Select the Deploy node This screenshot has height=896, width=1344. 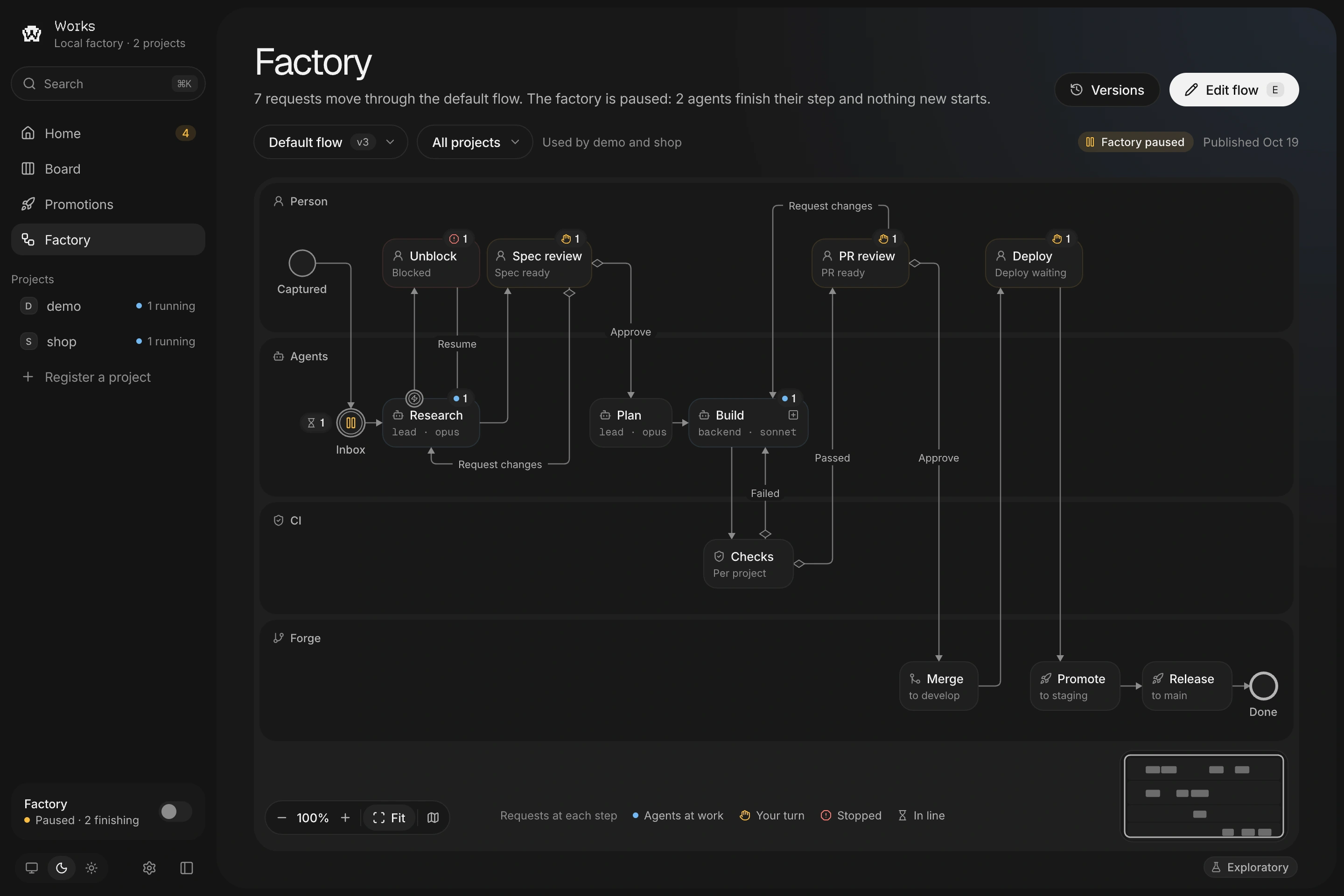click(1034, 263)
